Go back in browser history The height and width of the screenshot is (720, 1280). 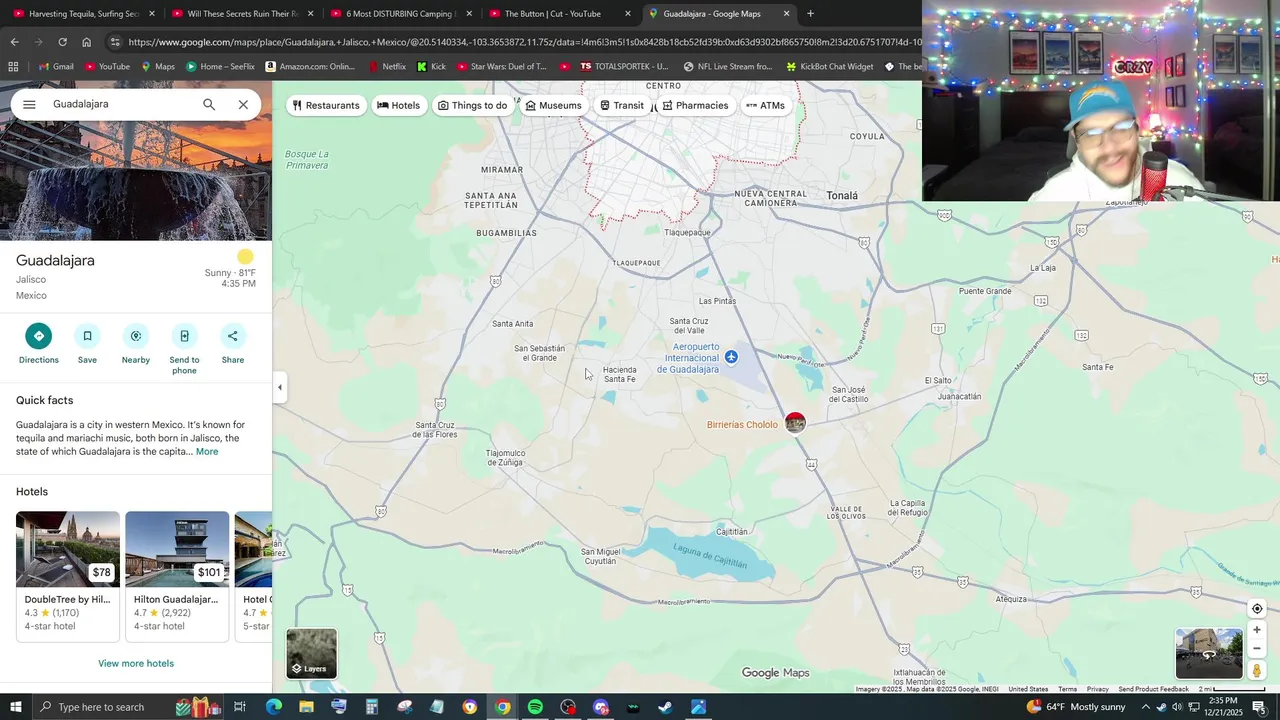click(14, 42)
